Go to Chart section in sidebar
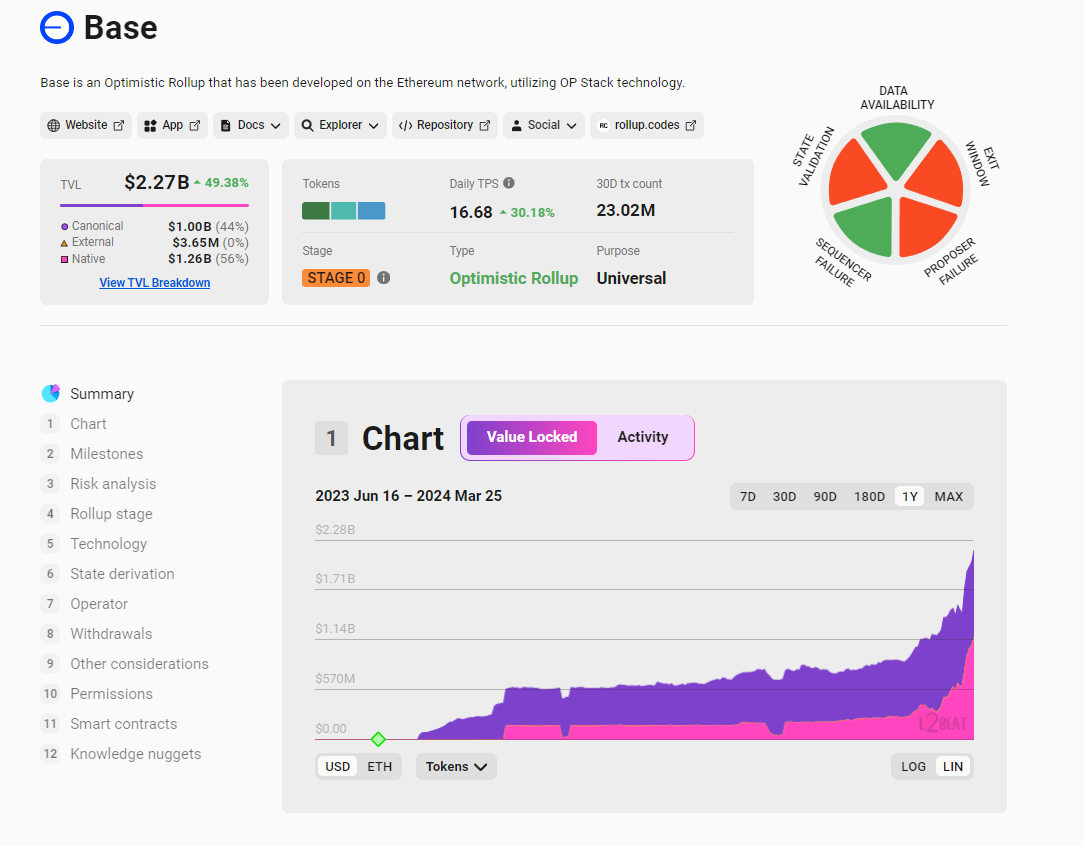1084x846 pixels. (88, 424)
